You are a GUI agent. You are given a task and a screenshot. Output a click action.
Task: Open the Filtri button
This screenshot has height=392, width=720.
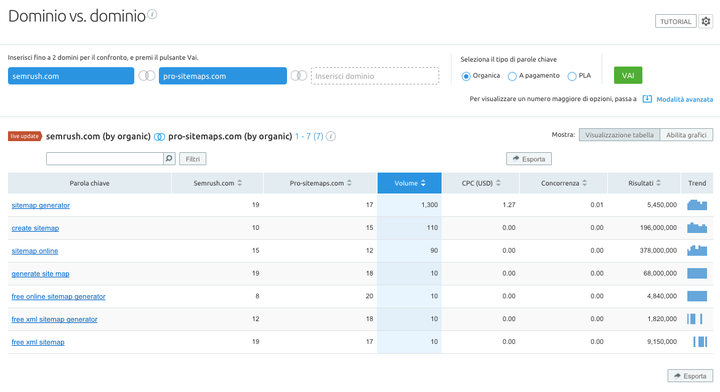pyautogui.click(x=192, y=159)
